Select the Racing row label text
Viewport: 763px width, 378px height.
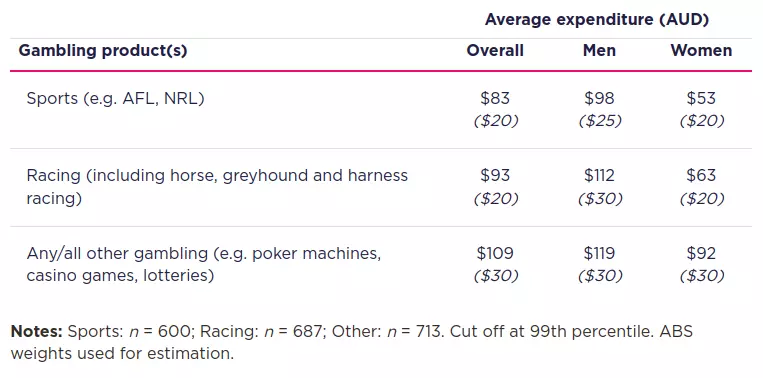click(217, 187)
